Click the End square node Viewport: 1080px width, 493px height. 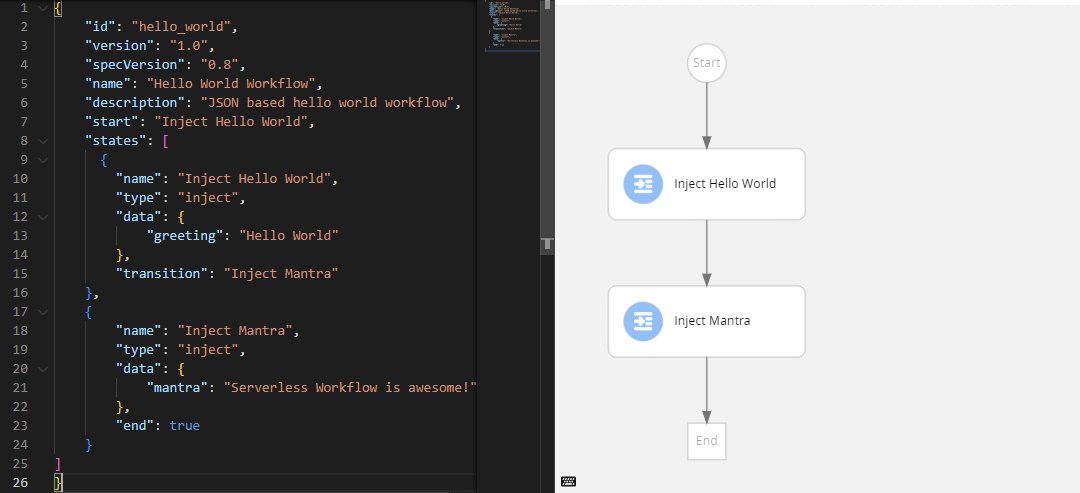click(x=706, y=441)
